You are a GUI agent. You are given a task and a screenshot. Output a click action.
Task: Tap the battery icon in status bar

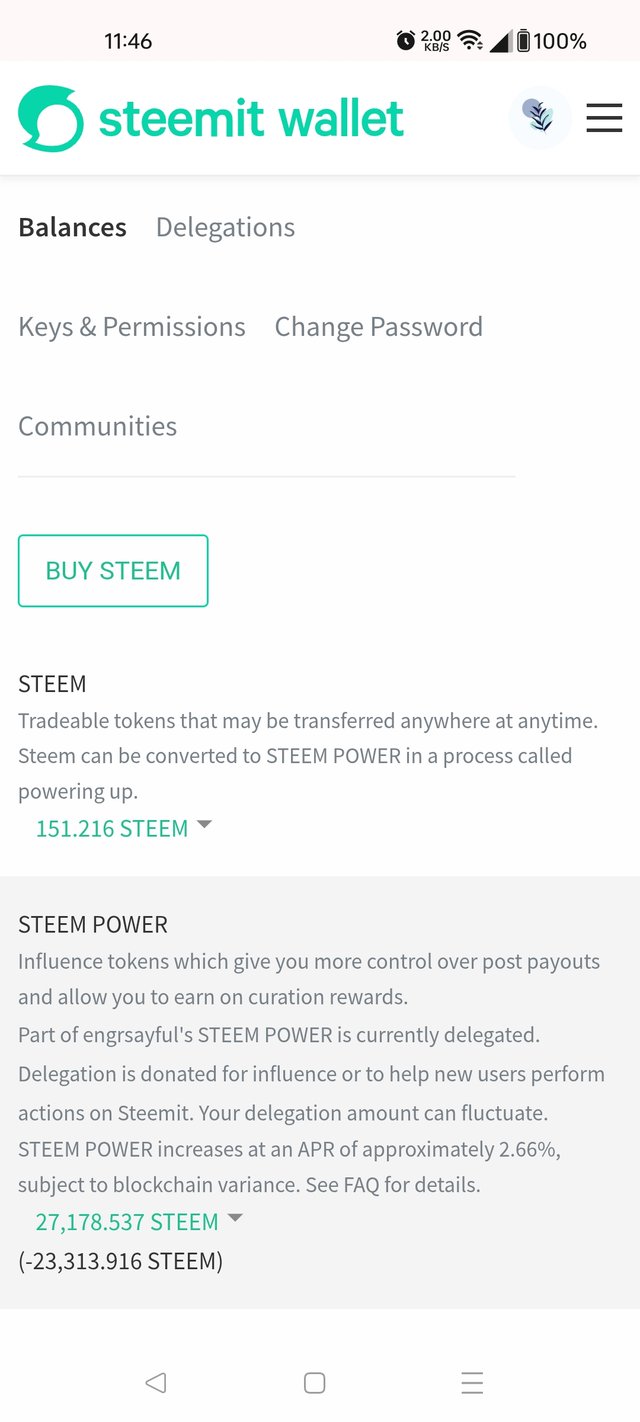[522, 41]
